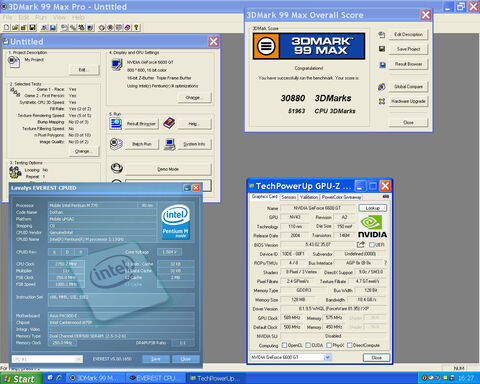Switch to the Sensors tab in GPU-Z
The width and height of the screenshot is (480, 384).
(x=288, y=197)
